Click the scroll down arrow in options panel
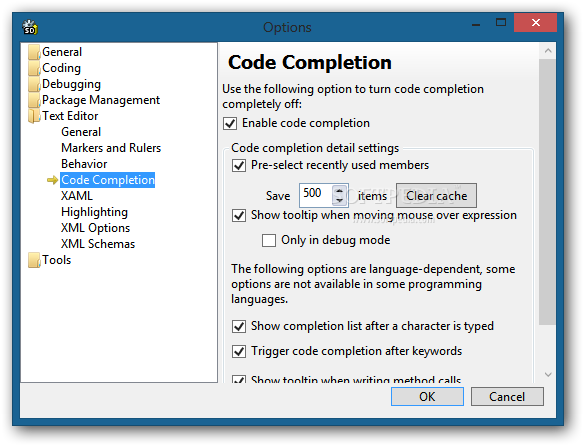The width and height of the screenshot is (584, 446). [x=548, y=374]
